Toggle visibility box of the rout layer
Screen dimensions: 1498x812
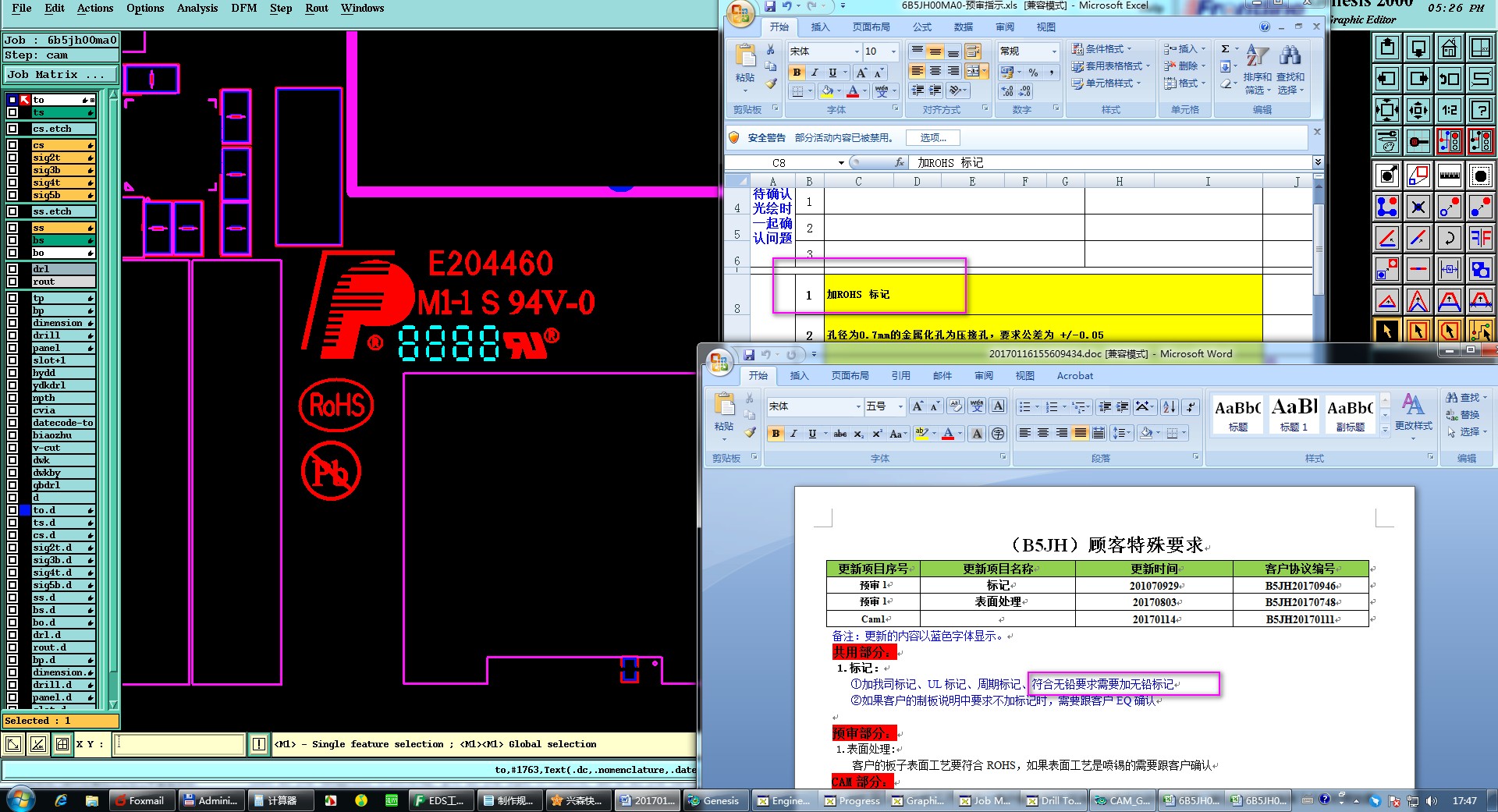(x=12, y=282)
